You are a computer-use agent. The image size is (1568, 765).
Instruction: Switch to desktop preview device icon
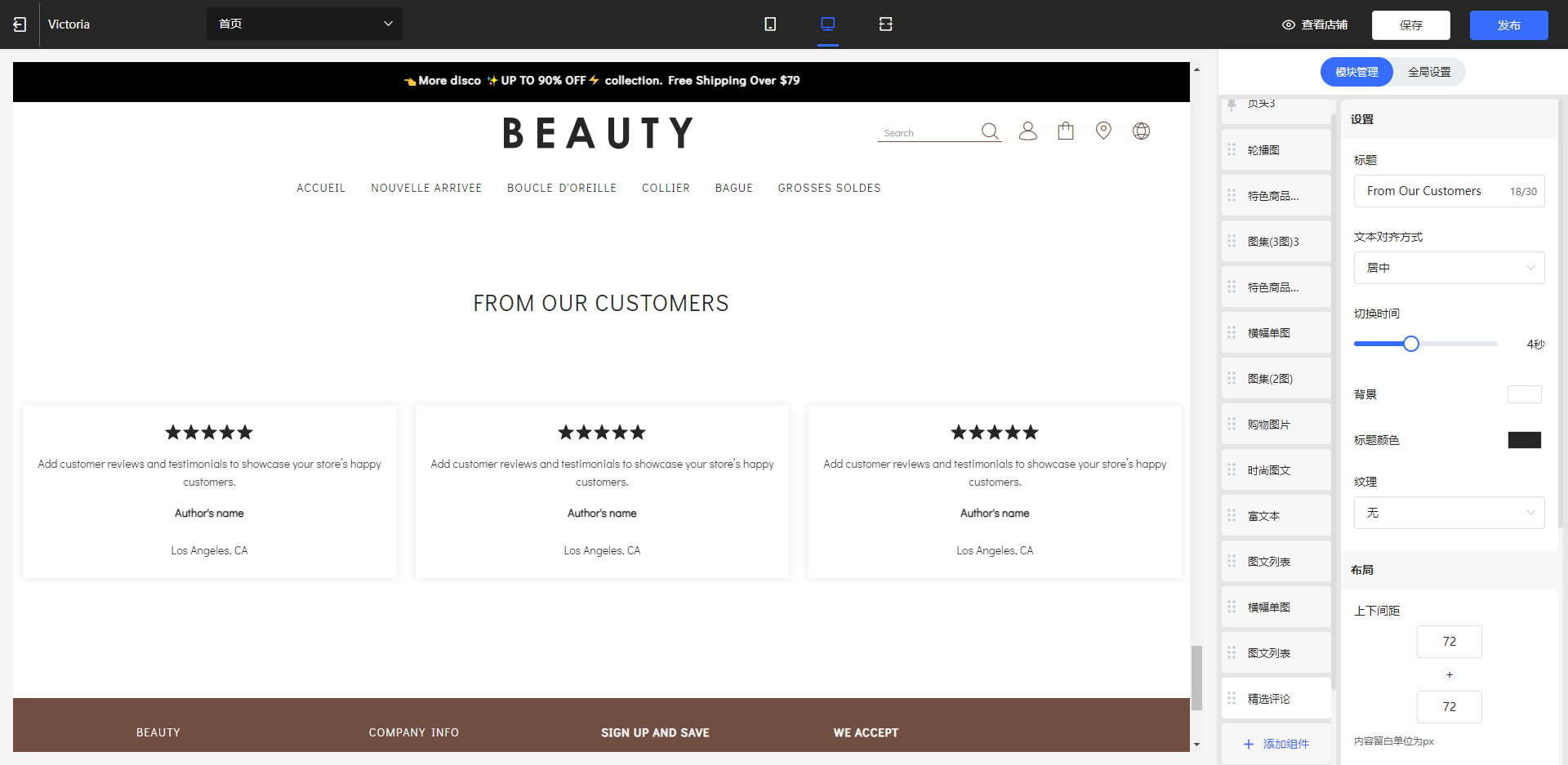828,24
